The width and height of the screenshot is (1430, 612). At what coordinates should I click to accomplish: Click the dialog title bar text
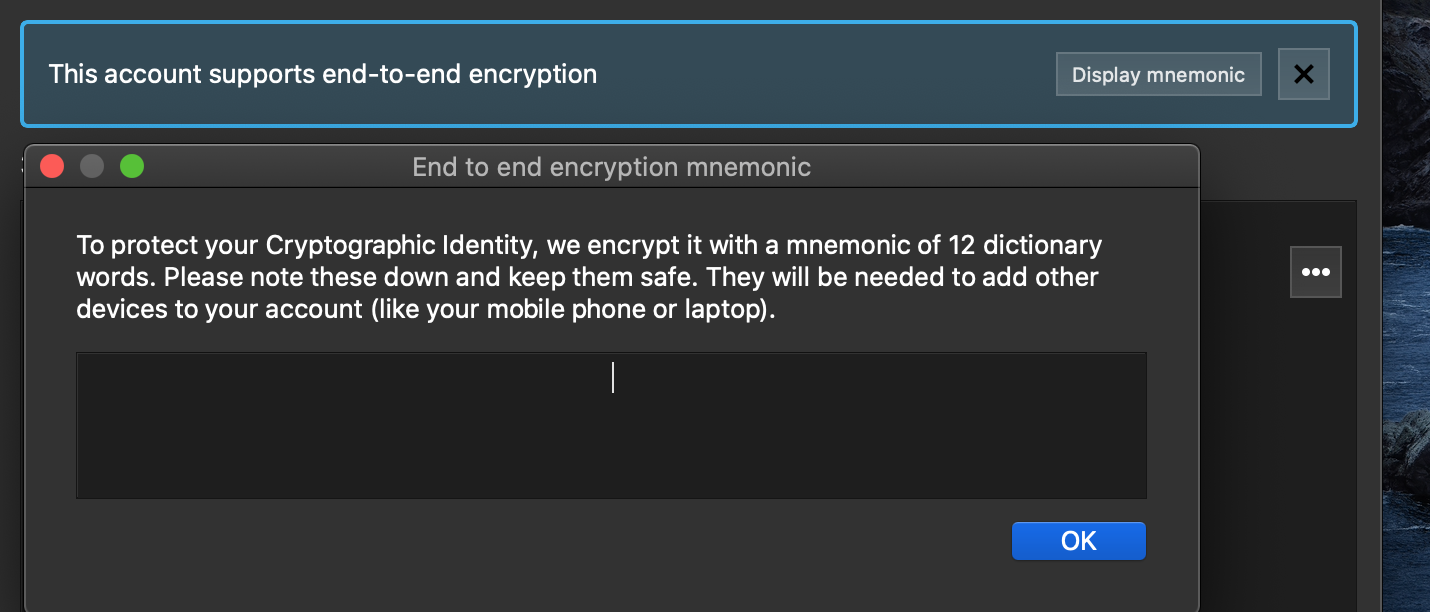[611, 166]
